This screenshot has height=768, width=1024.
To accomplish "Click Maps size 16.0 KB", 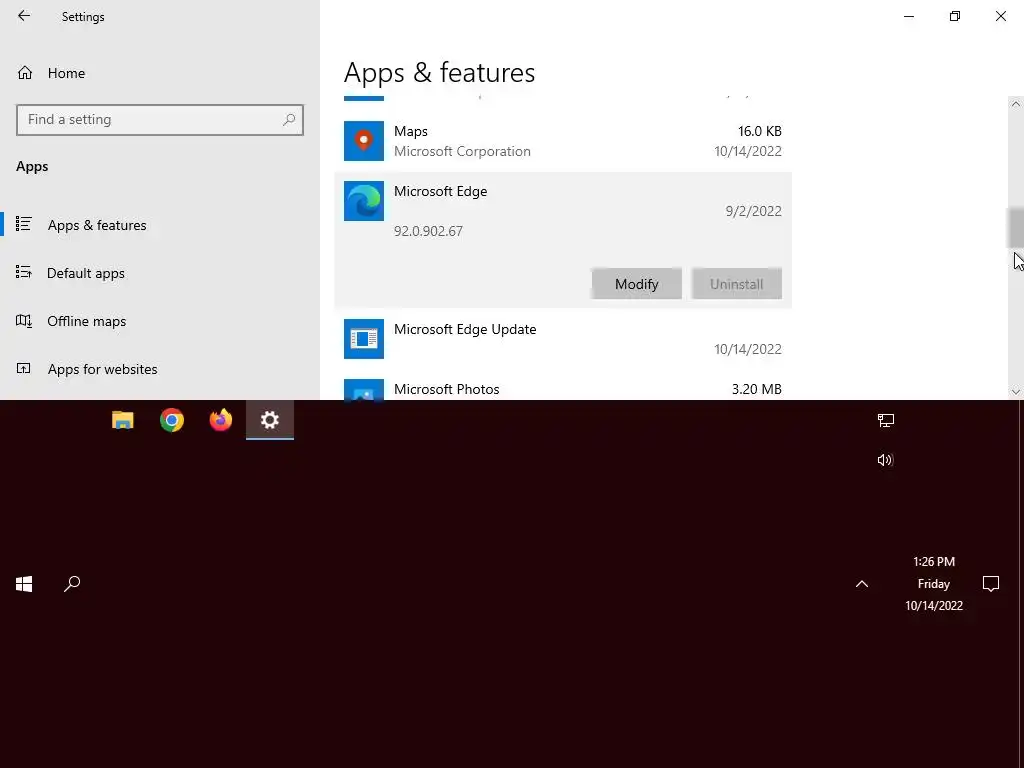I will click(760, 131).
